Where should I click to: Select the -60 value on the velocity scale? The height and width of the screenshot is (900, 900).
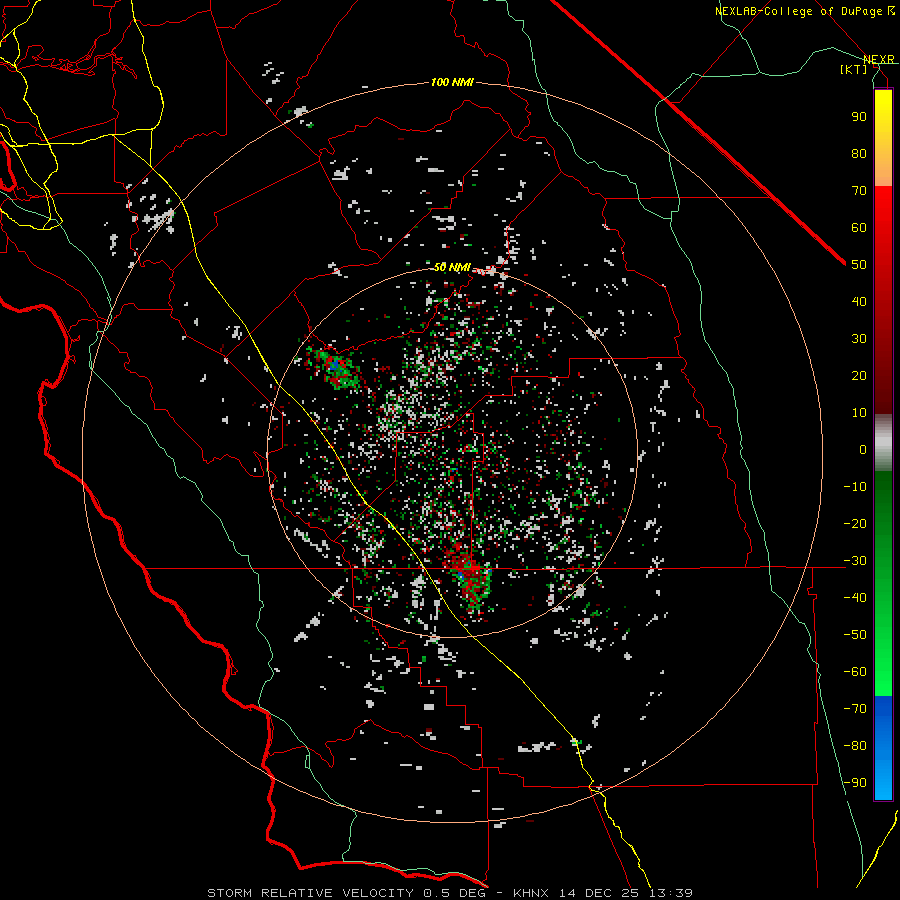(855, 672)
